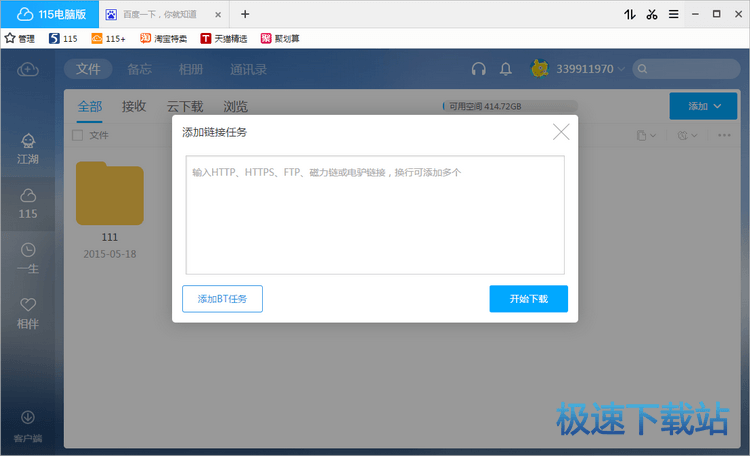Open 江湖 in the sidebar
Viewport: 750px width, 456px height.
tap(28, 149)
